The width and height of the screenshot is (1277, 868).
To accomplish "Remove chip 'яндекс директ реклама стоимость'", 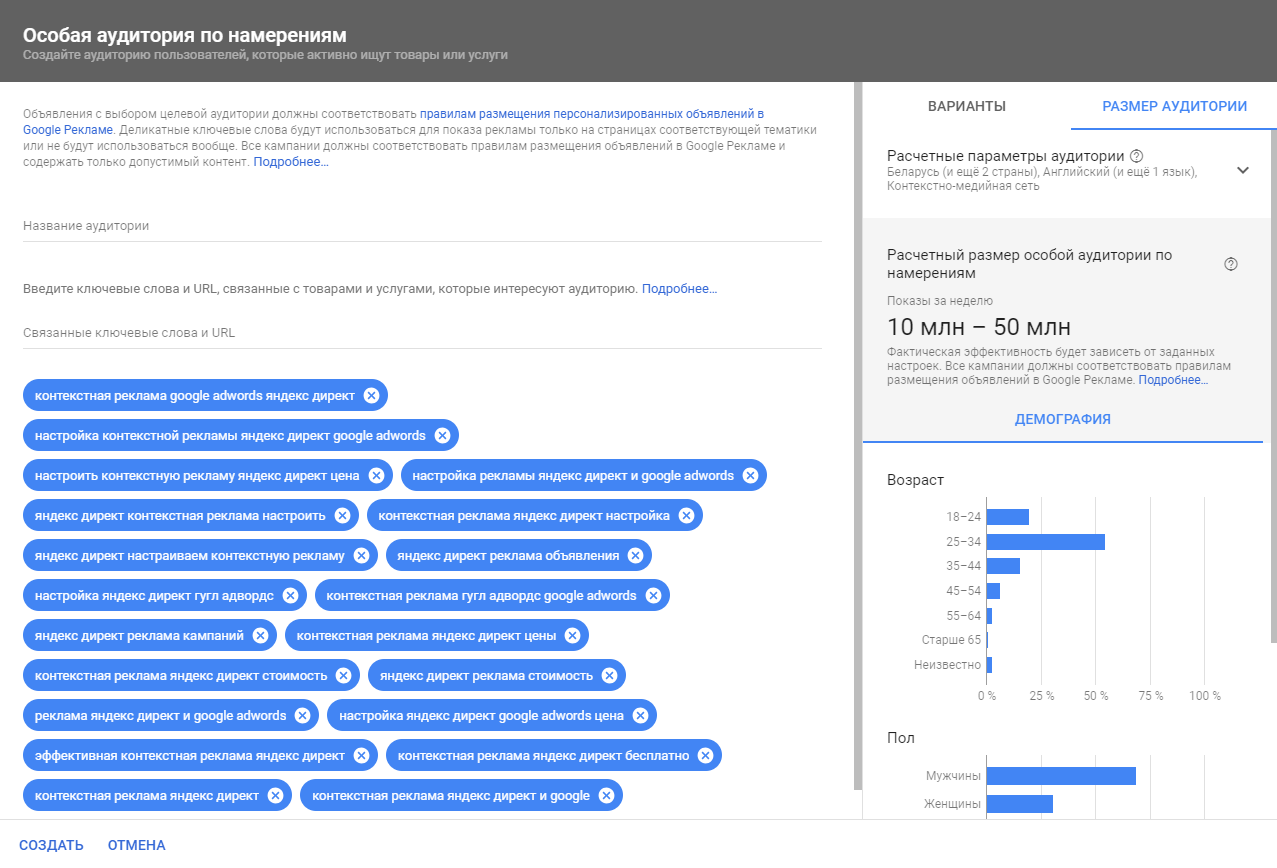I will coord(609,676).
